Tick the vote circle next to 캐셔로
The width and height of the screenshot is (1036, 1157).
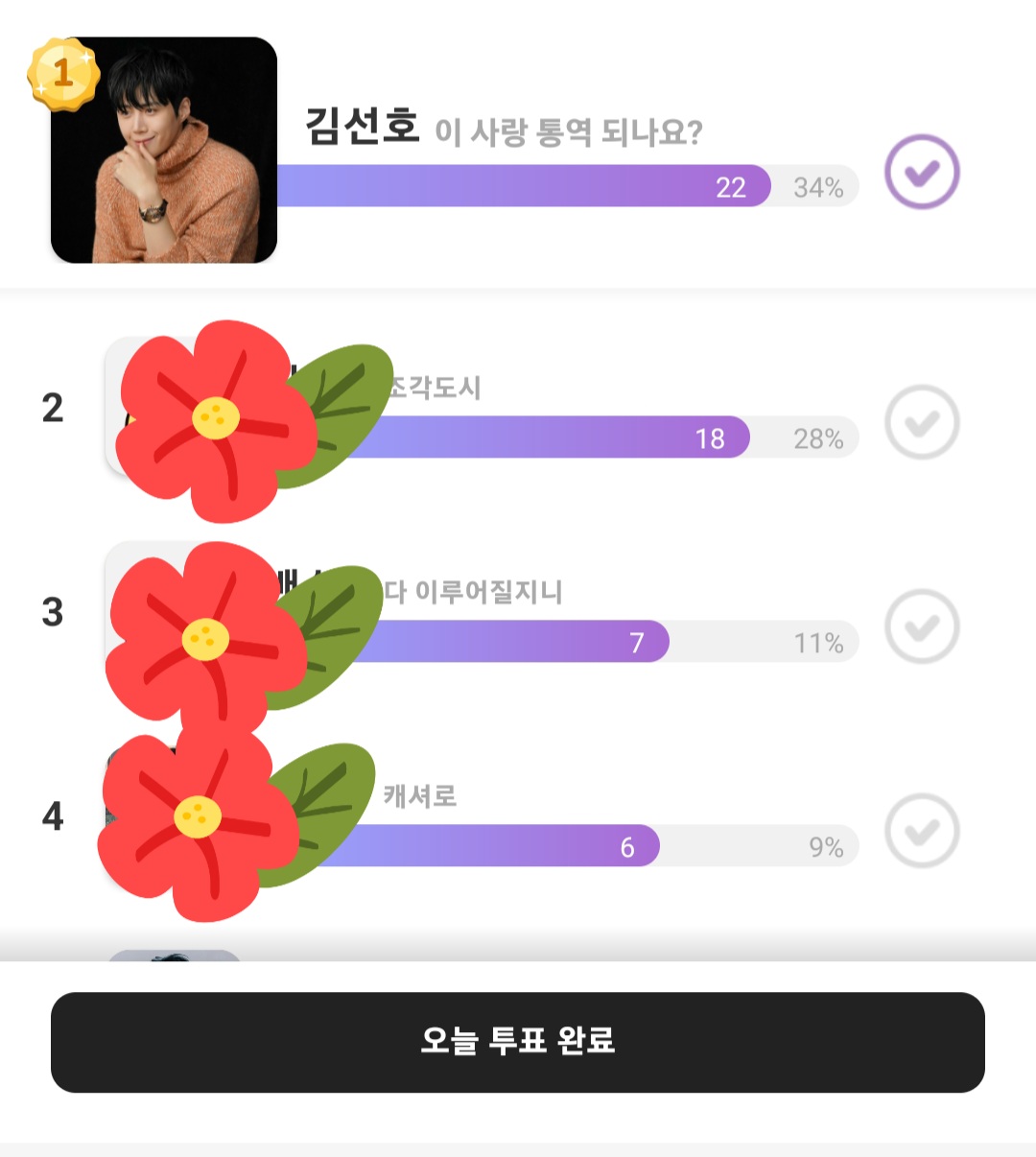point(921,831)
